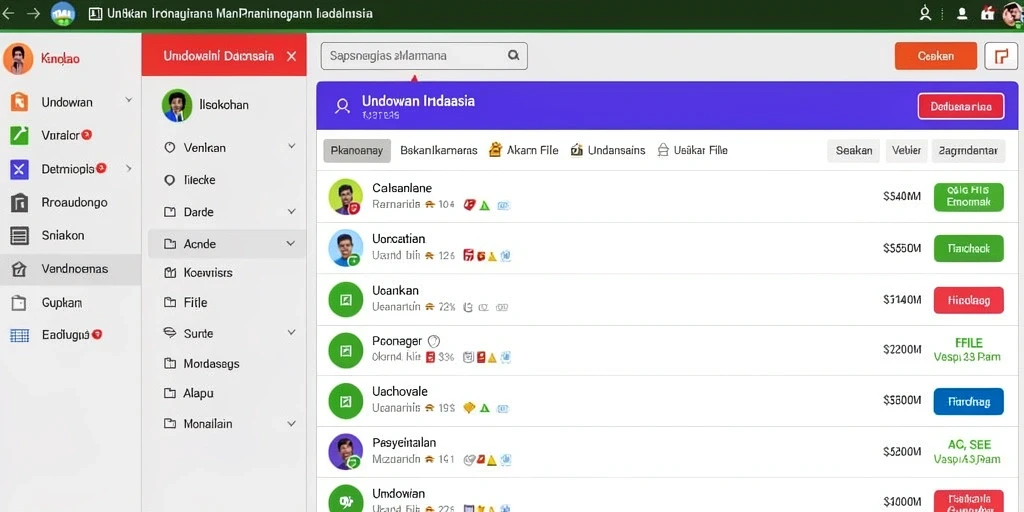Open the profile avatar at top-right corner
This screenshot has height=512, width=1024.
click(x=1013, y=14)
